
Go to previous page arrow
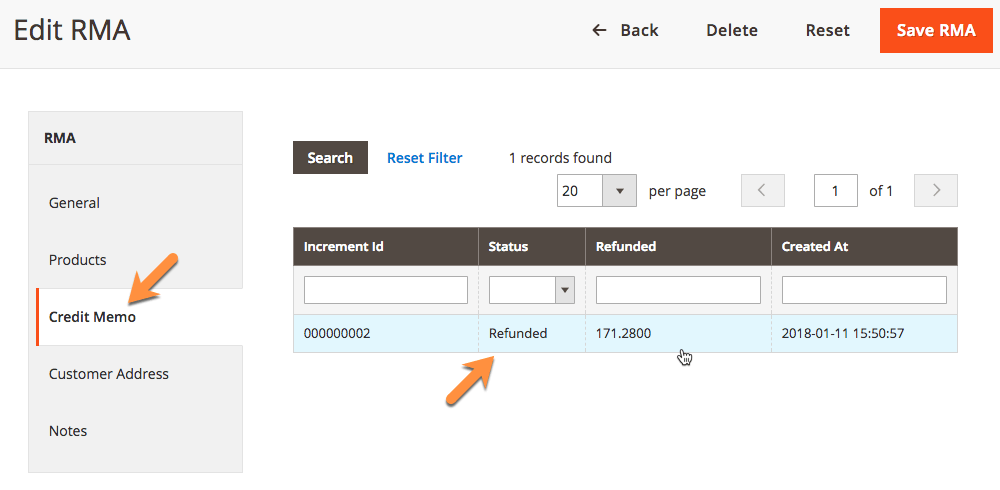tap(762, 190)
